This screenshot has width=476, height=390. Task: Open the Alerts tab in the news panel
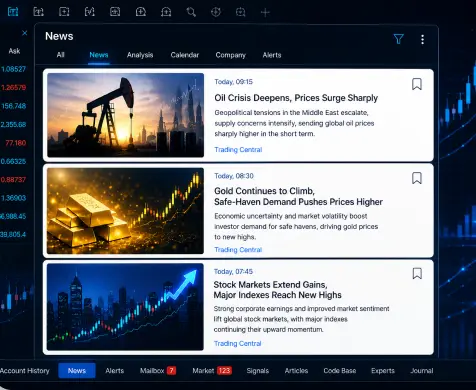pyautogui.click(x=272, y=55)
